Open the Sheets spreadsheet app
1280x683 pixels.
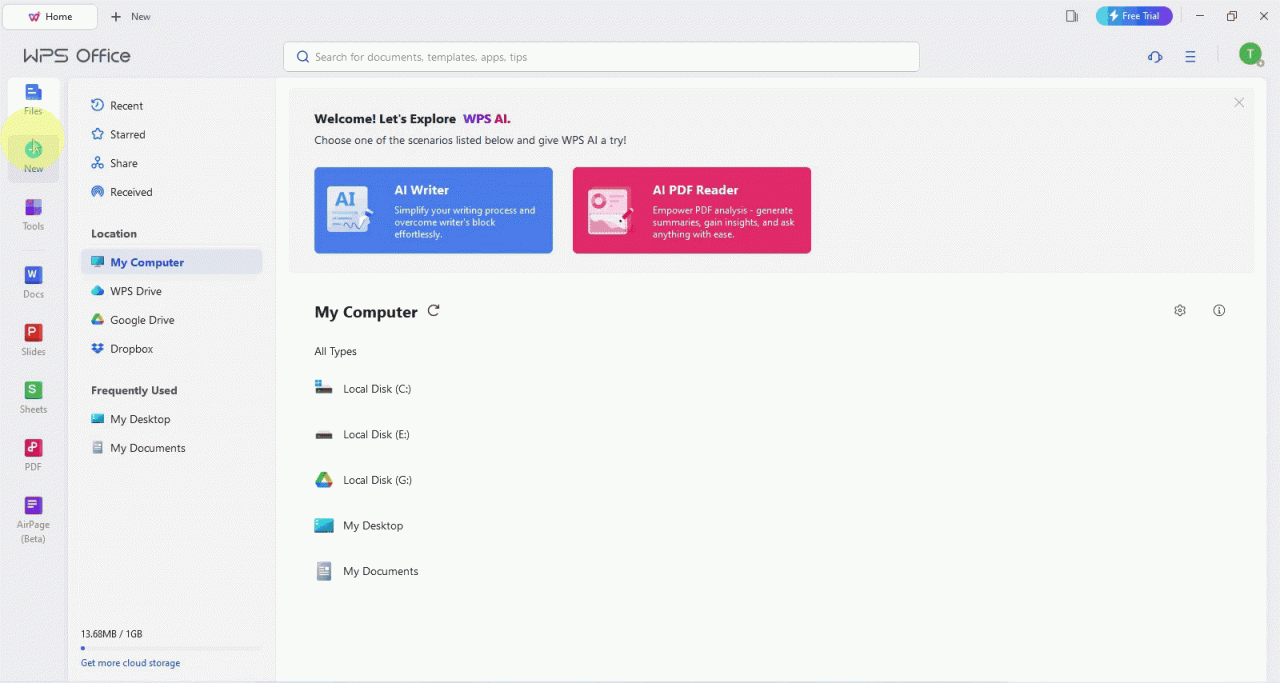coord(33,397)
